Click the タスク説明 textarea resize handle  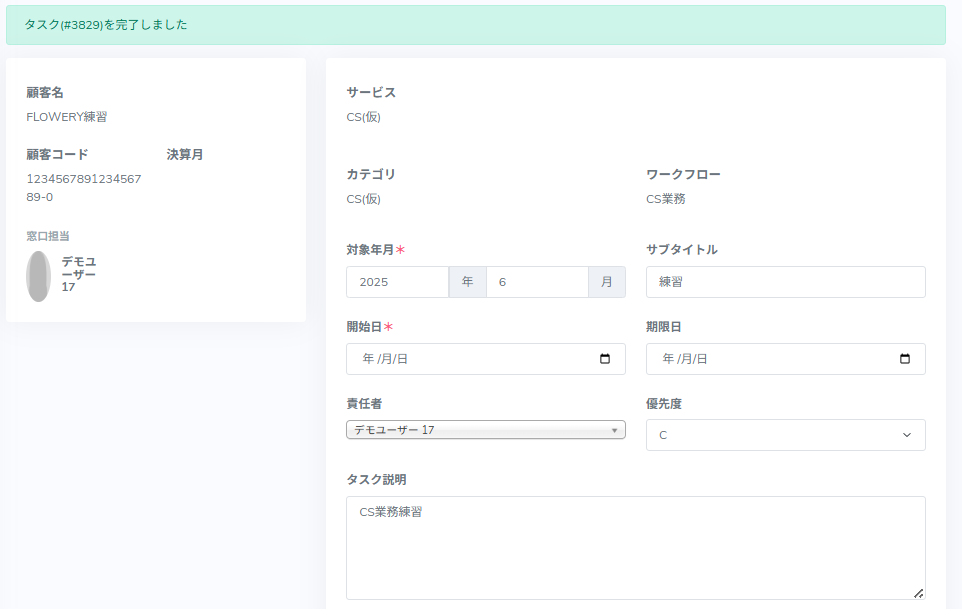click(918, 592)
